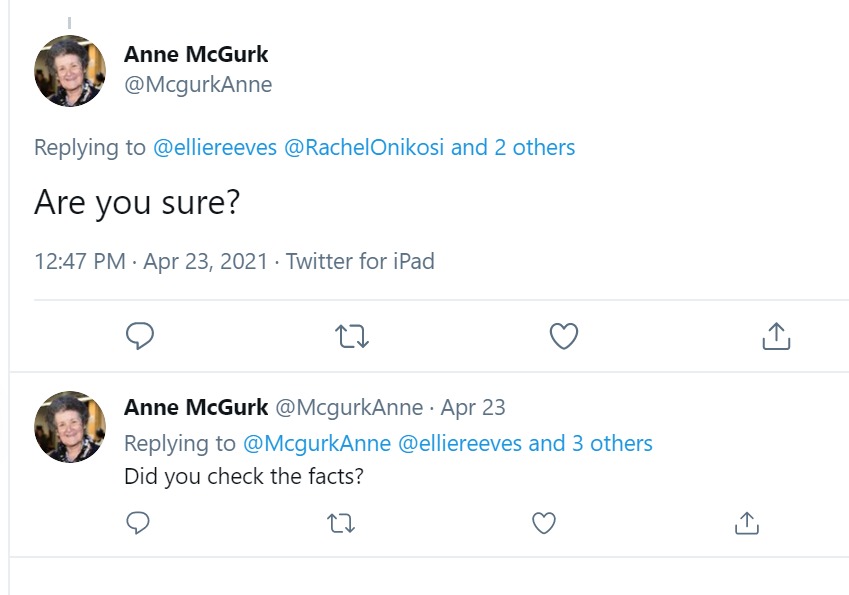Viewport: 849px width, 595px height.
Task: Open the @RachelOnikosi profile link
Action: pos(364,148)
